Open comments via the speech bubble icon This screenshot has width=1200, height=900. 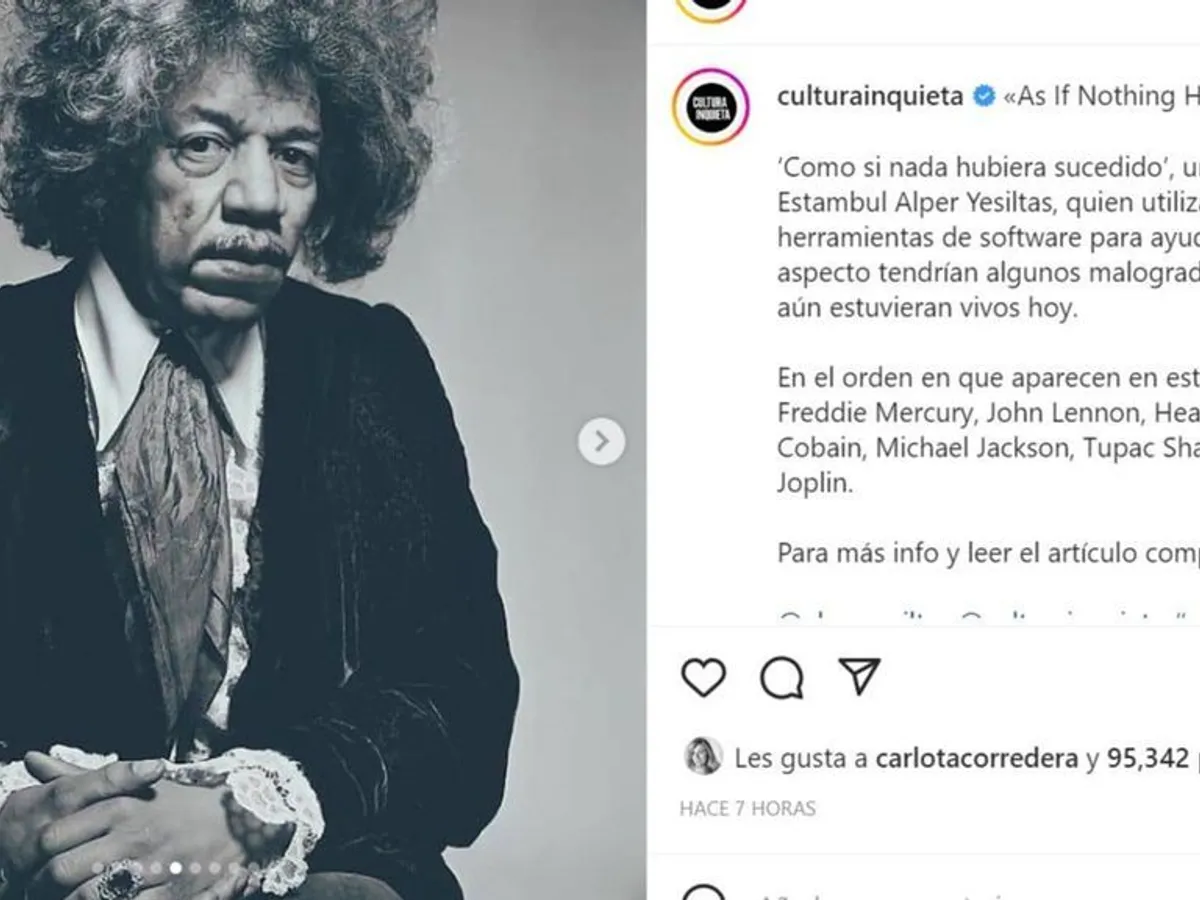pos(781,677)
